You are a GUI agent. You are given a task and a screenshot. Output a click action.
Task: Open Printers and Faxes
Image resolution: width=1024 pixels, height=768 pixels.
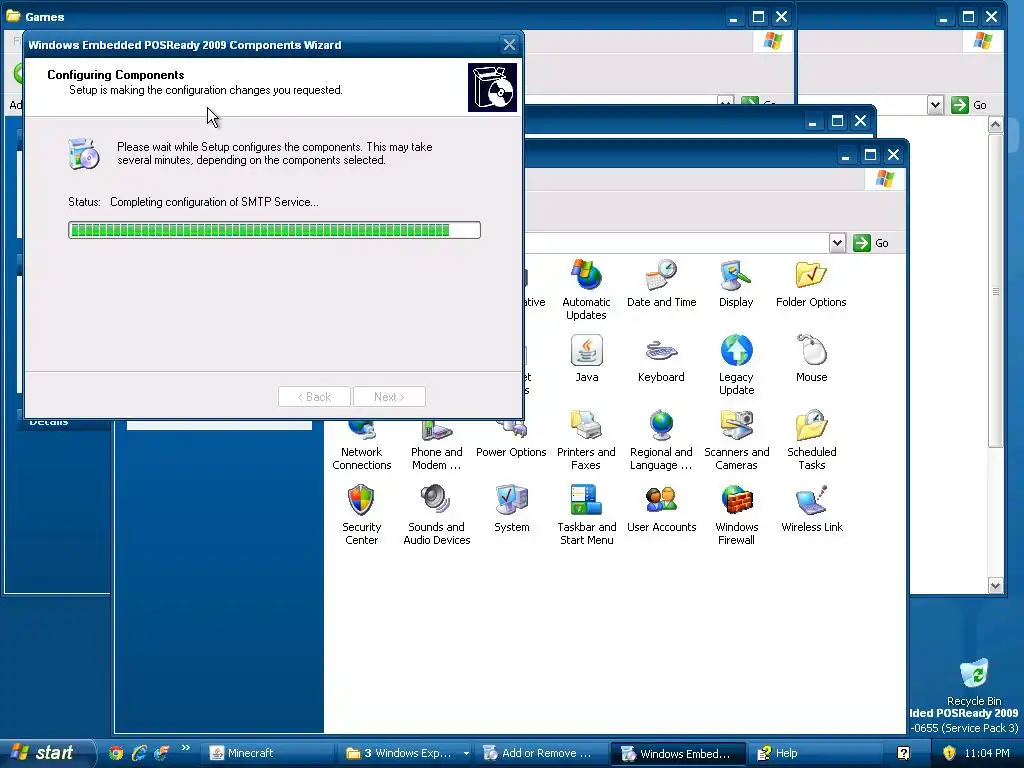click(586, 440)
